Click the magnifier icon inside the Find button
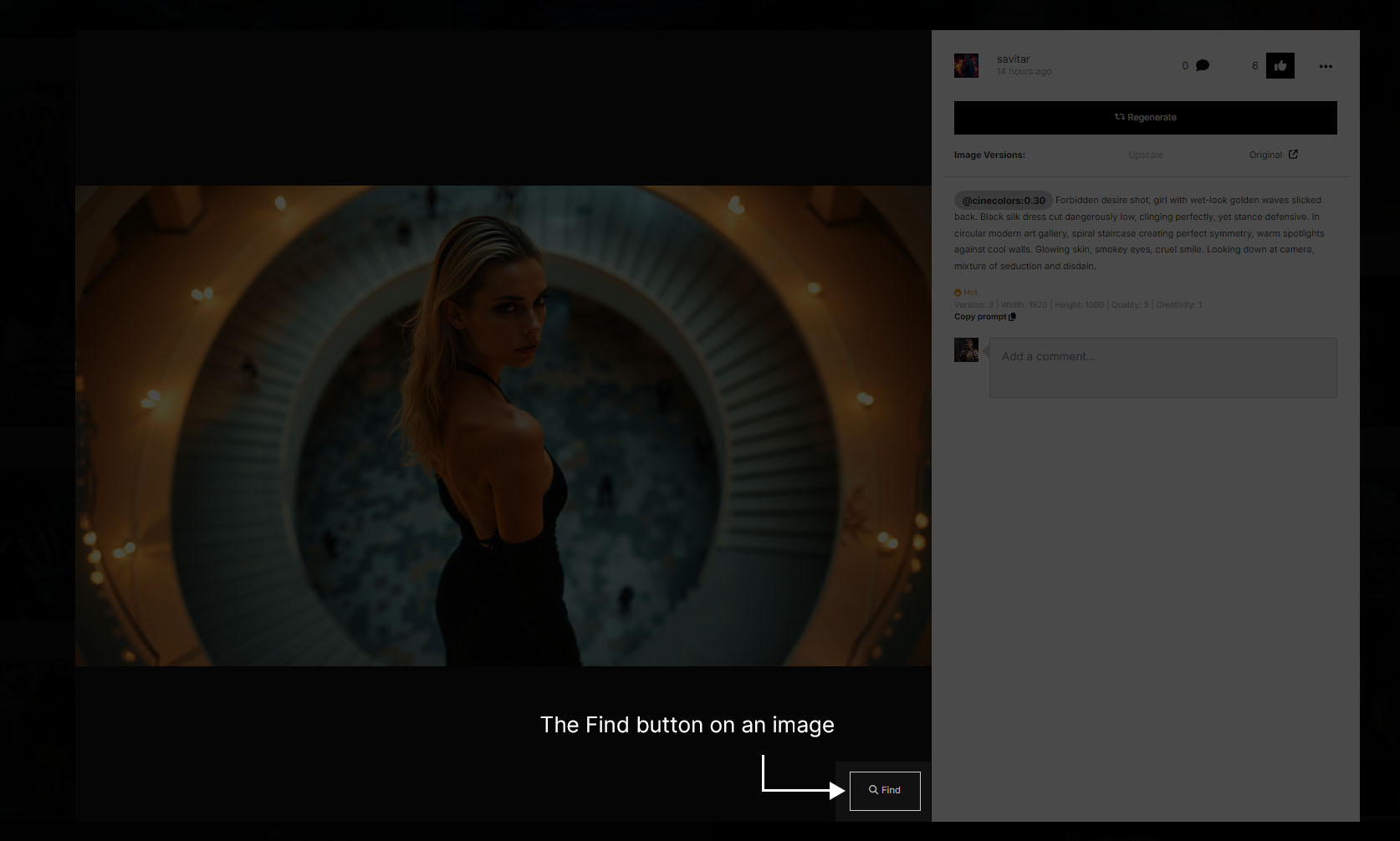The image size is (1400, 841). coord(872,789)
